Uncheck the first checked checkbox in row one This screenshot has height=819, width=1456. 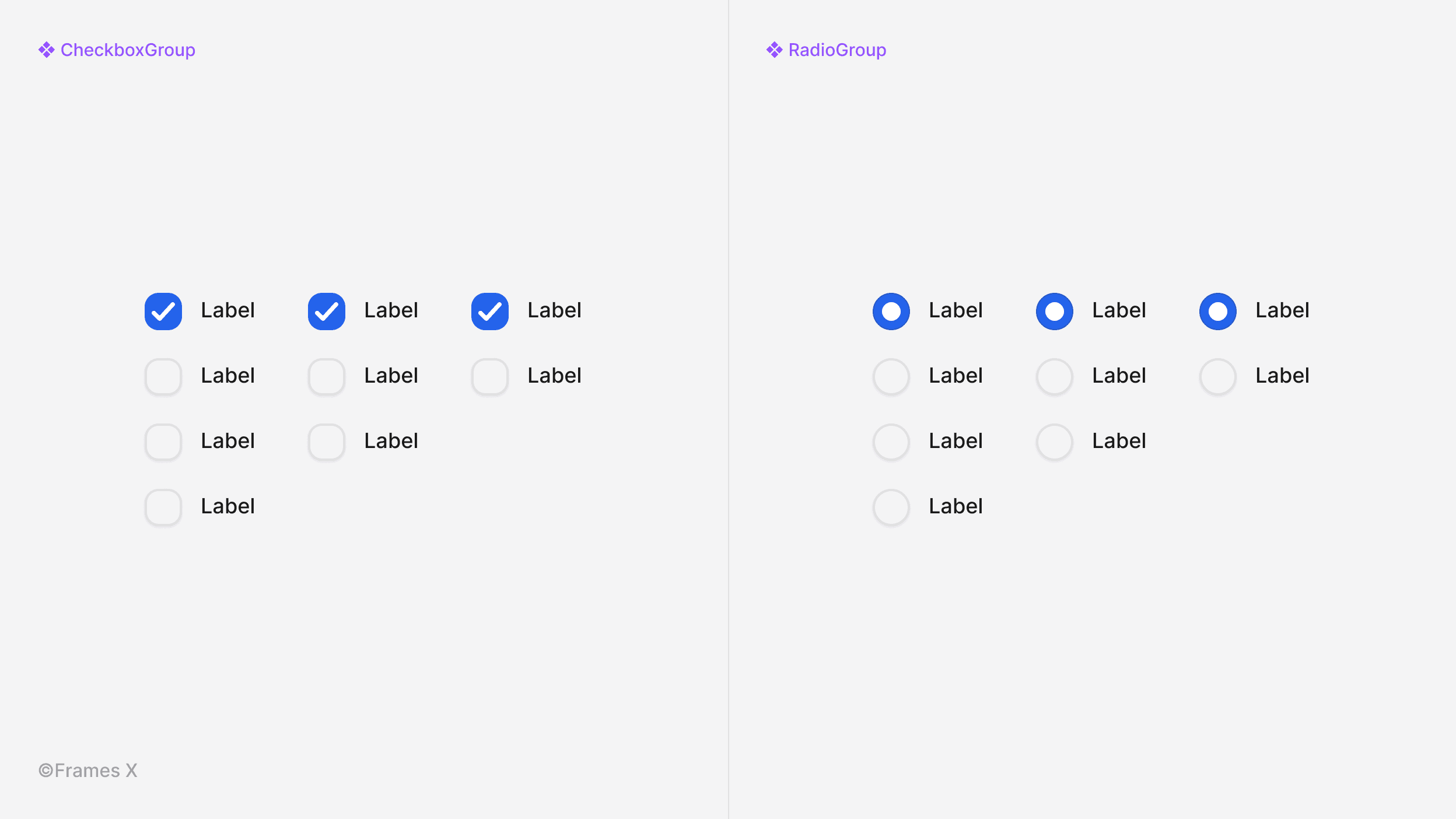pyautogui.click(x=163, y=311)
